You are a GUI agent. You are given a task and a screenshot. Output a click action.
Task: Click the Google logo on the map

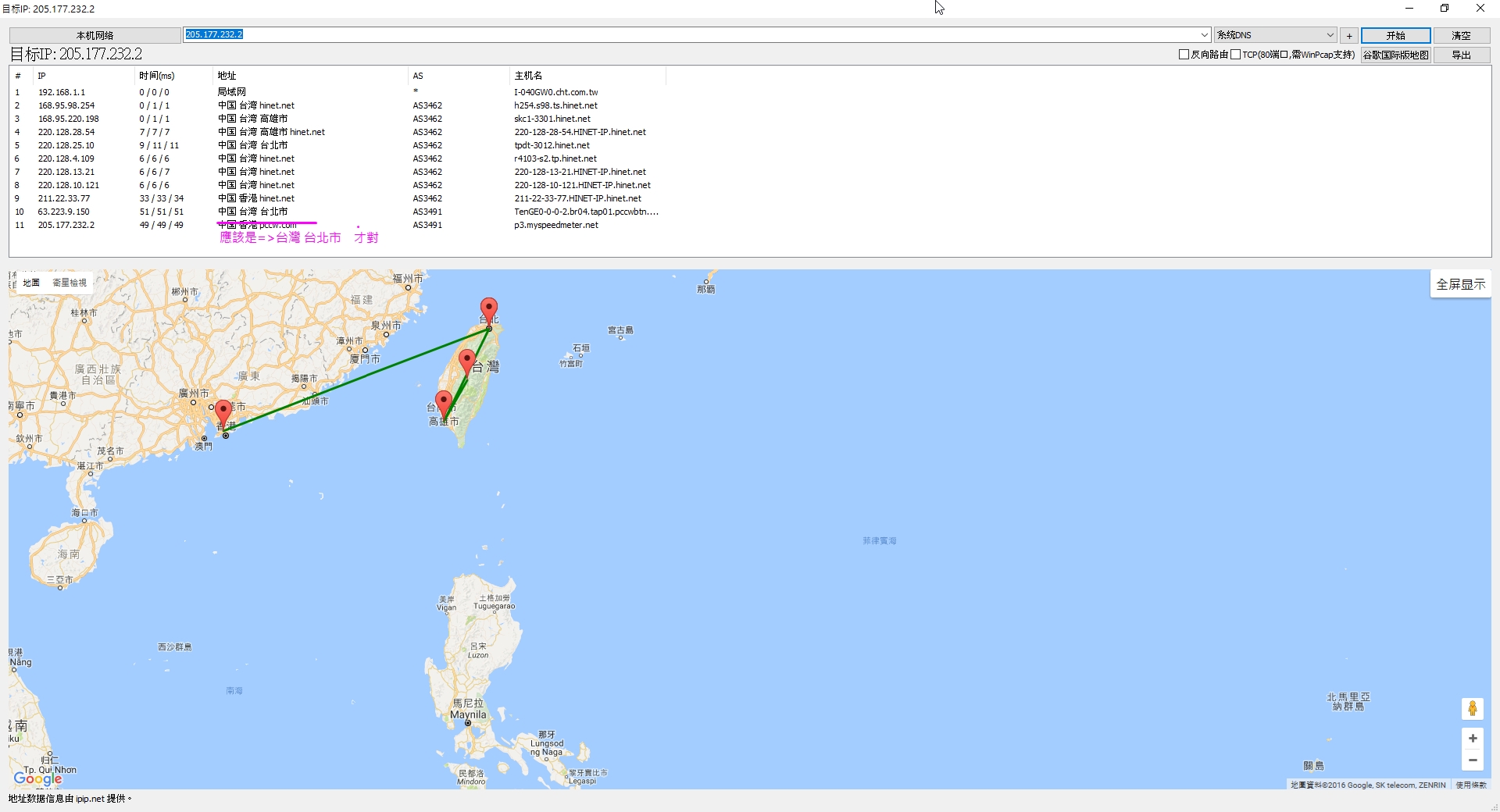pos(37,778)
